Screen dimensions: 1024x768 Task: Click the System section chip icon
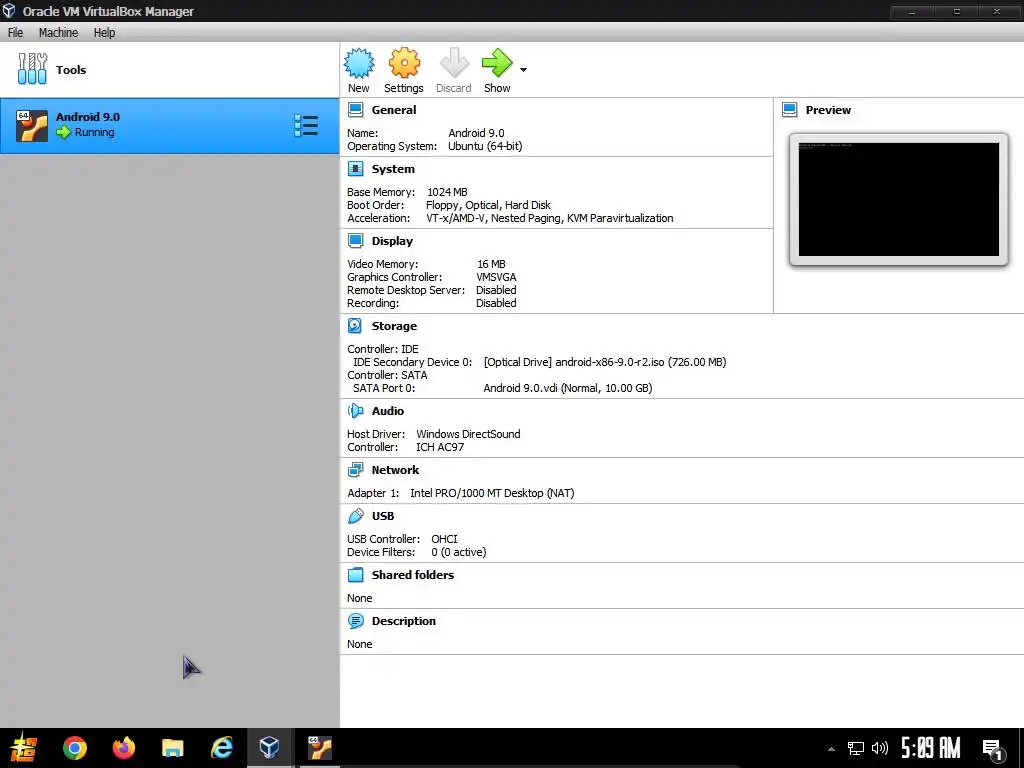(x=355, y=169)
